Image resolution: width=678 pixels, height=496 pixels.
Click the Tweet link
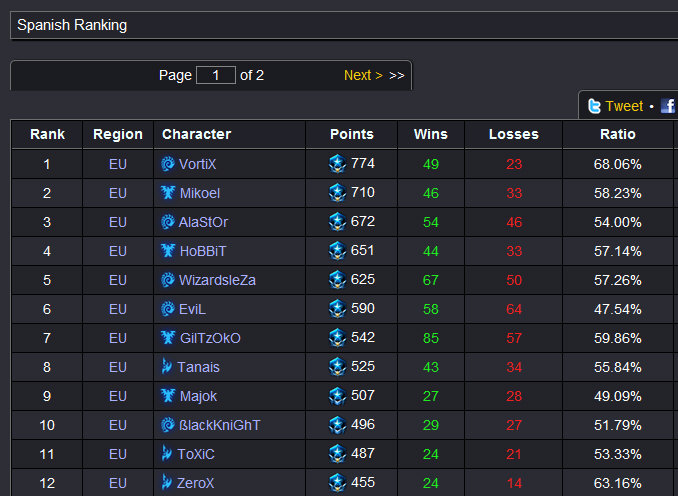624,106
